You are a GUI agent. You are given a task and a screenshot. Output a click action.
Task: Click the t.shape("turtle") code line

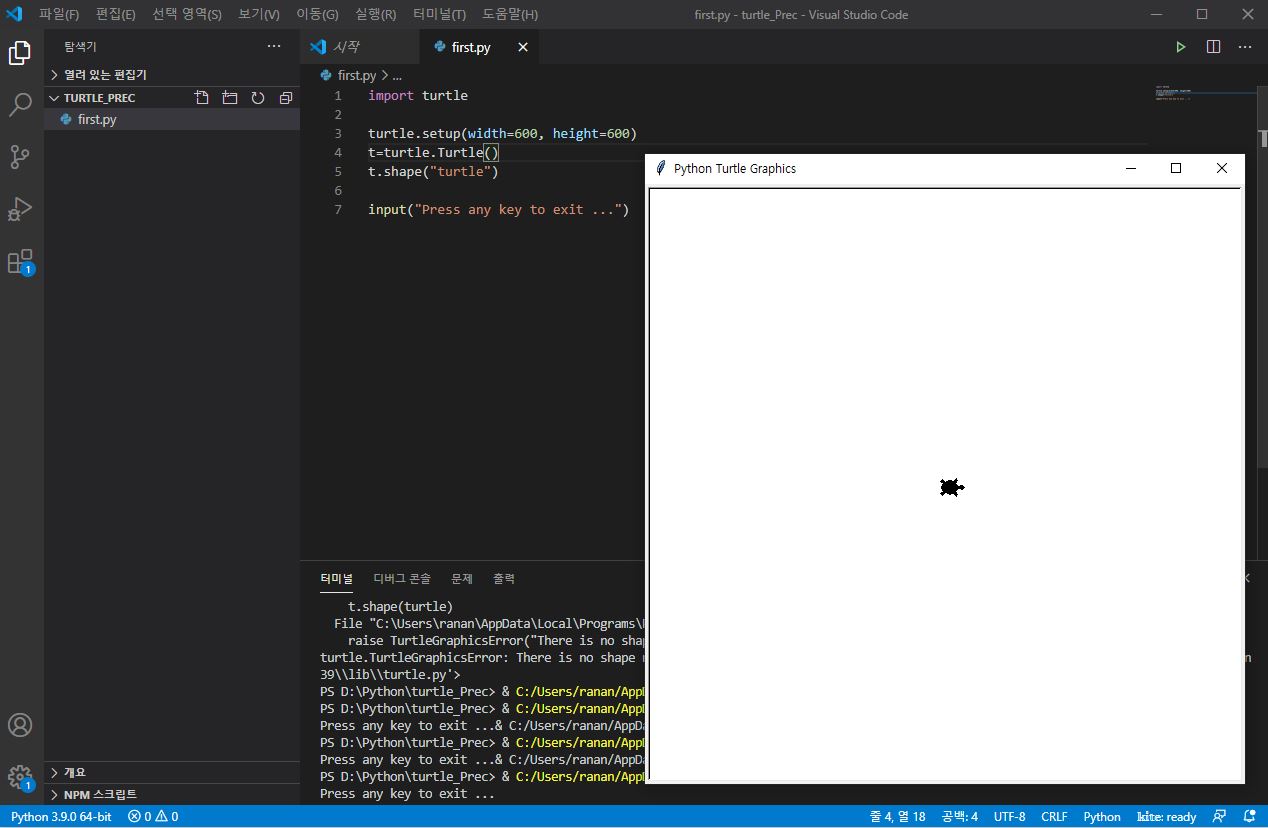[x=433, y=171]
